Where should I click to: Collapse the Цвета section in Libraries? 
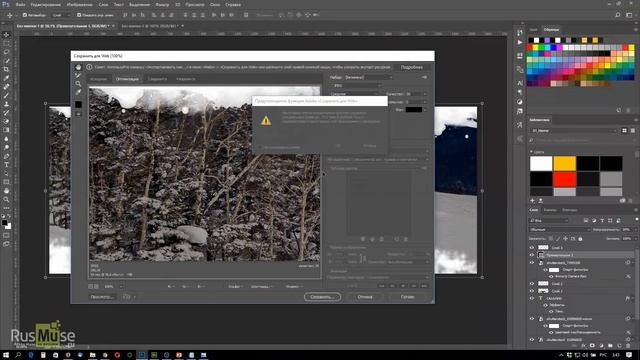point(531,152)
